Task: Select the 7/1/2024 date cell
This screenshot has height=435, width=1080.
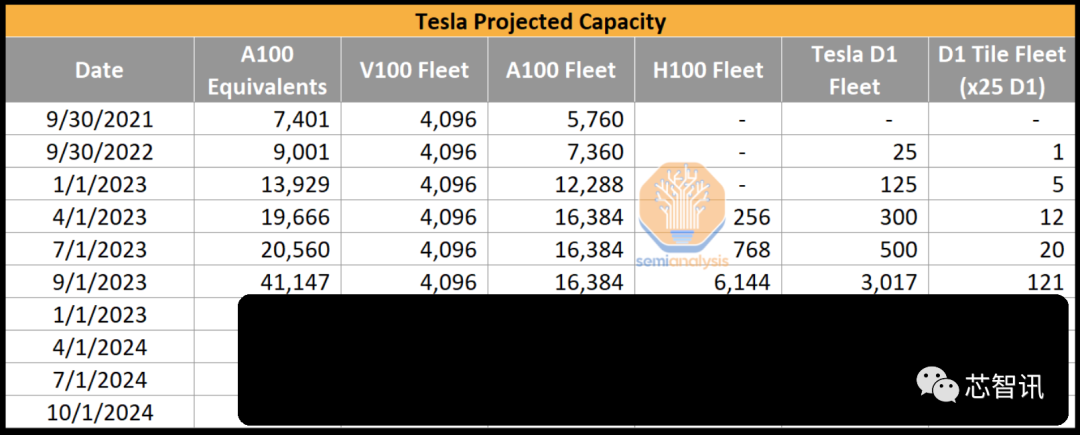Action: click(100, 380)
